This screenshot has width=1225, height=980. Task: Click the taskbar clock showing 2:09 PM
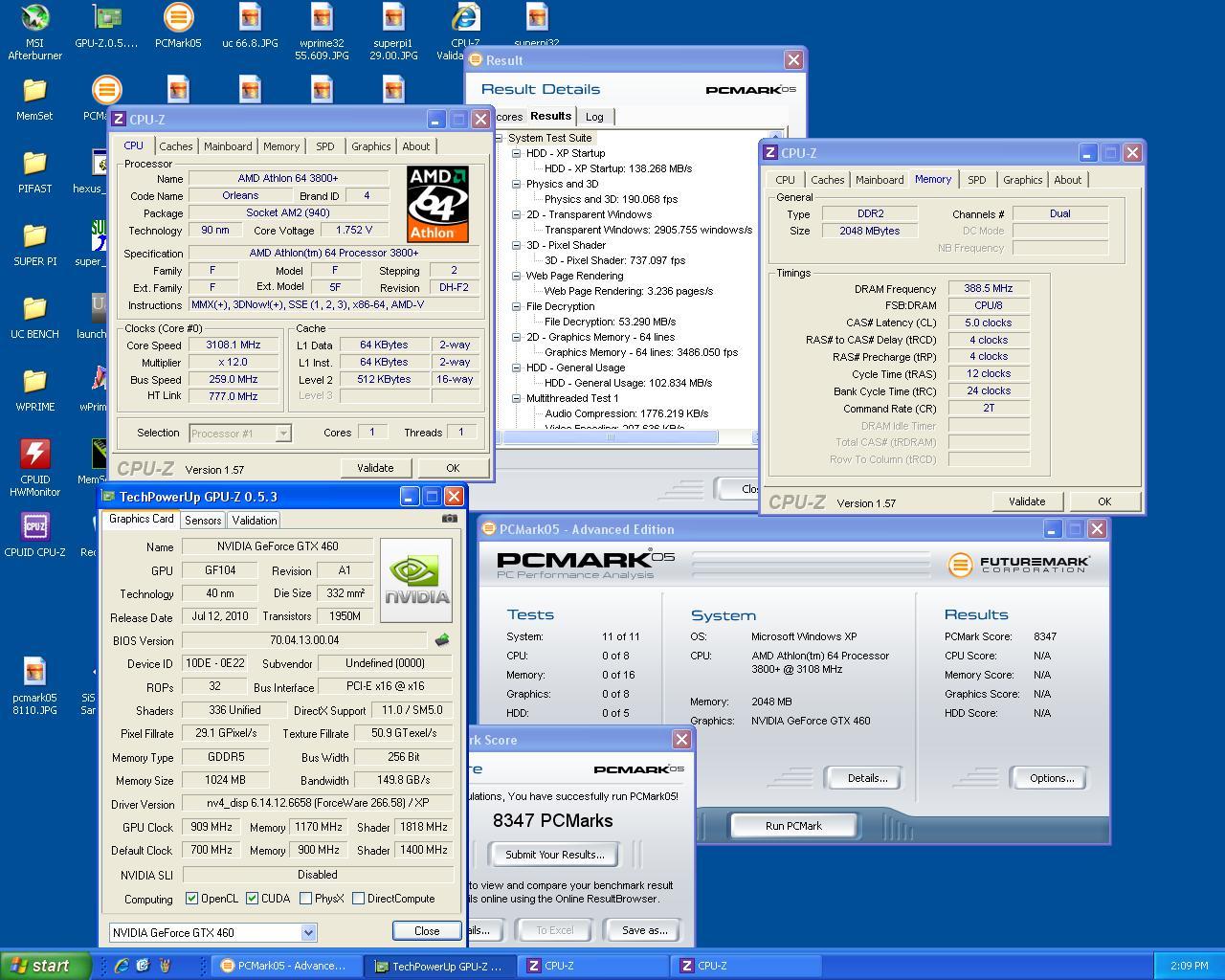[x=1189, y=967]
